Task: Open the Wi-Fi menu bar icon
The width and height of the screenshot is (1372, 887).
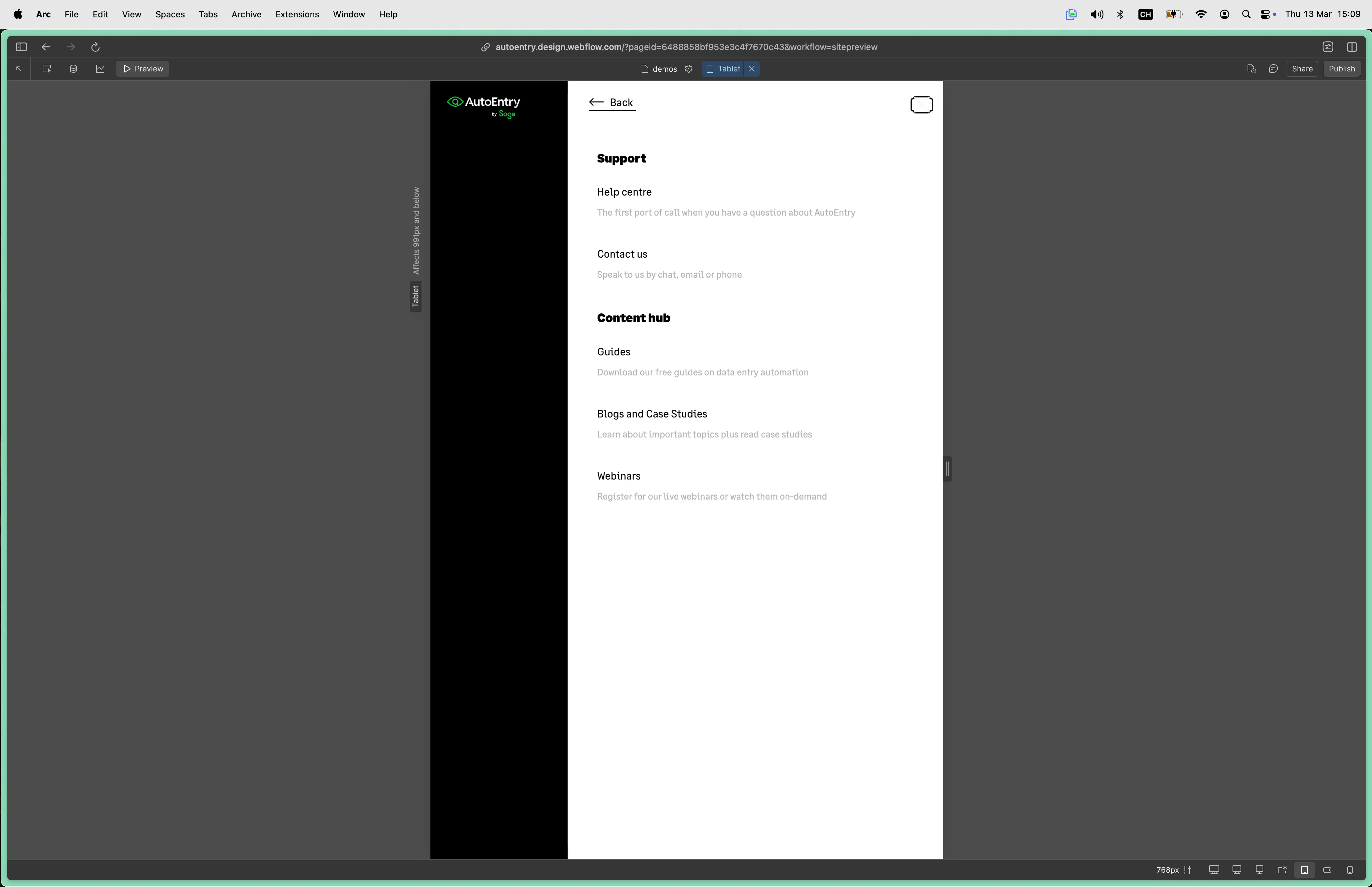Action: pyautogui.click(x=1200, y=14)
